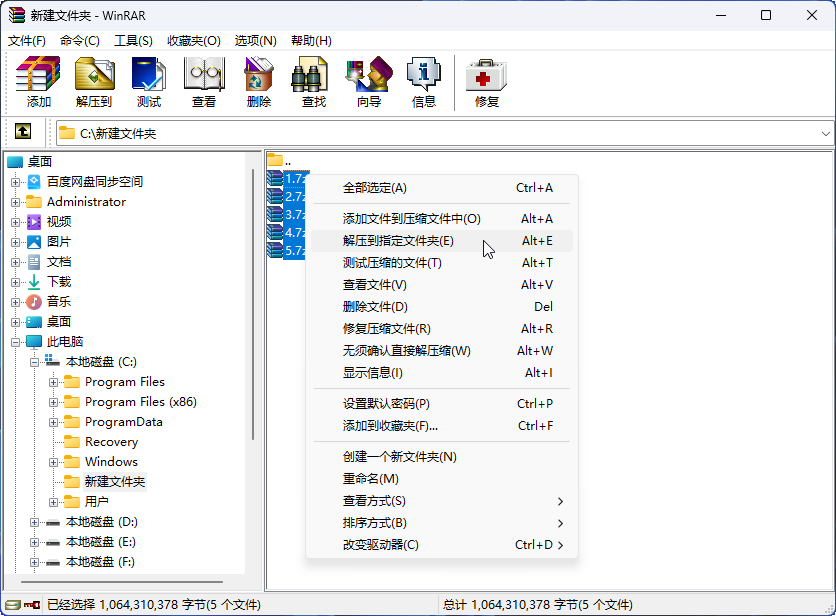Click the 解压到 (Extract to) toolbar icon
Image resolution: width=836 pixels, height=616 pixels.
click(94, 82)
